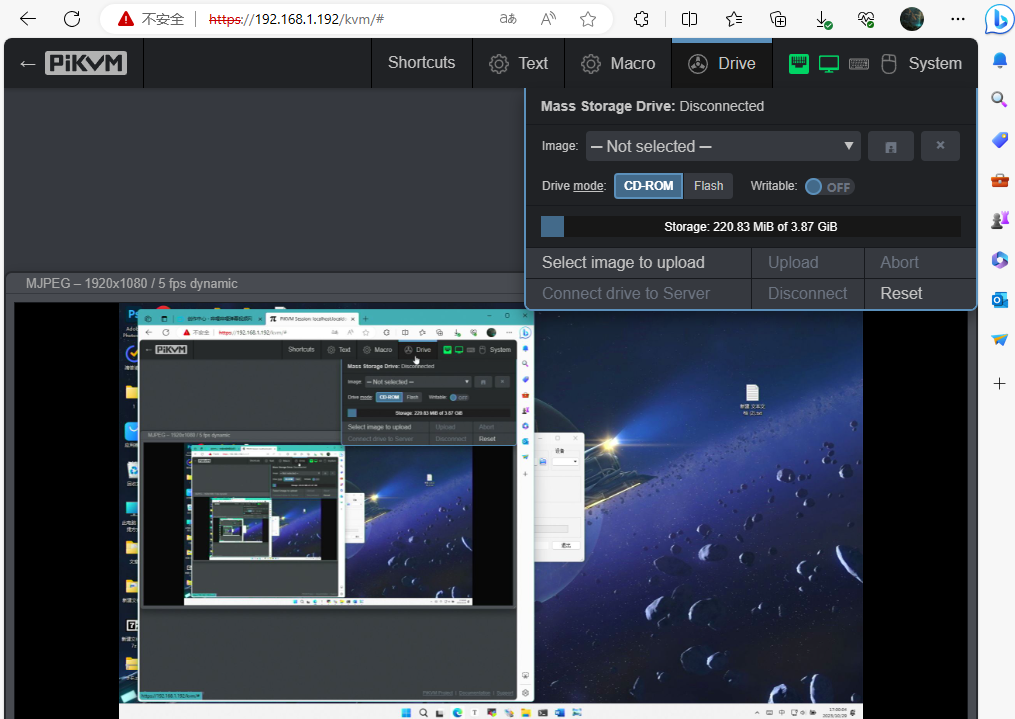The height and width of the screenshot is (719, 1015).
Task: Click the browser extensions puzzle icon
Action: (x=642, y=19)
